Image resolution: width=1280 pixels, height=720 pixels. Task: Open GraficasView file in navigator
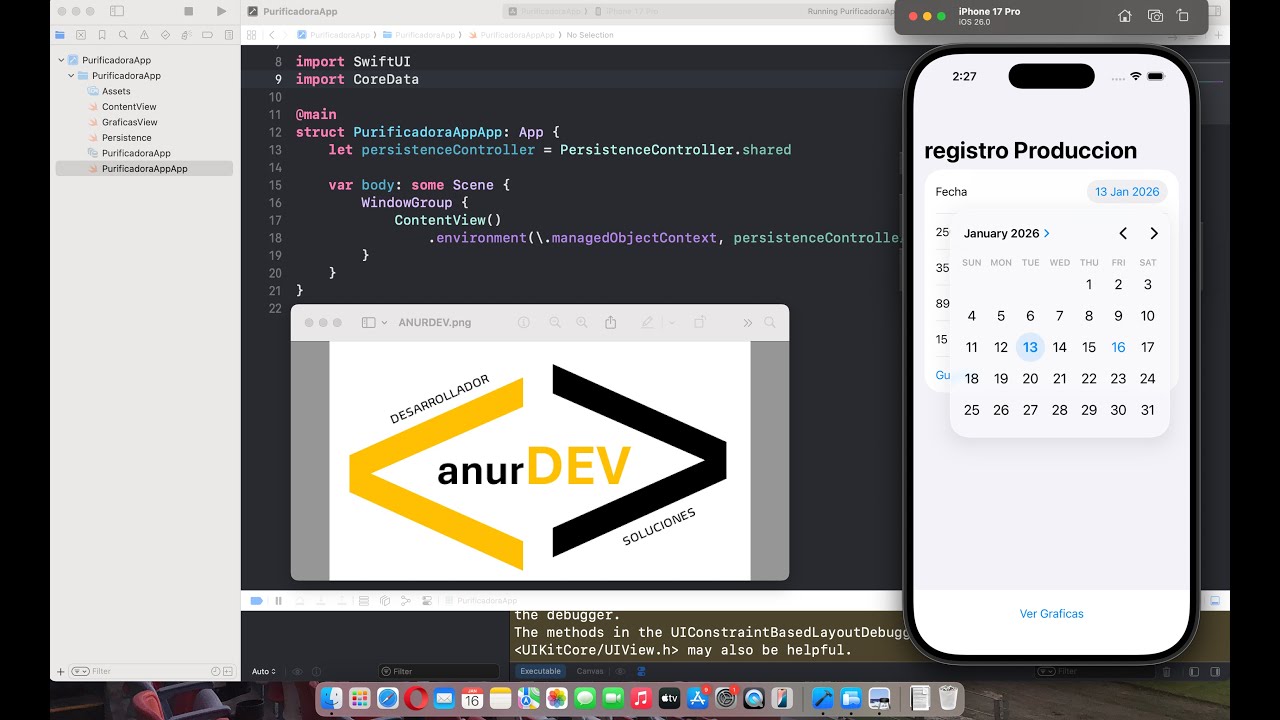tap(130, 122)
